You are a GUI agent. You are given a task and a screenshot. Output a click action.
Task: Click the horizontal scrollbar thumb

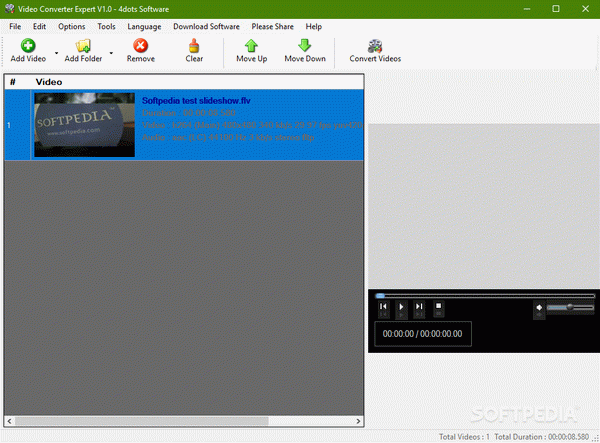pyautogui.click(x=142, y=421)
